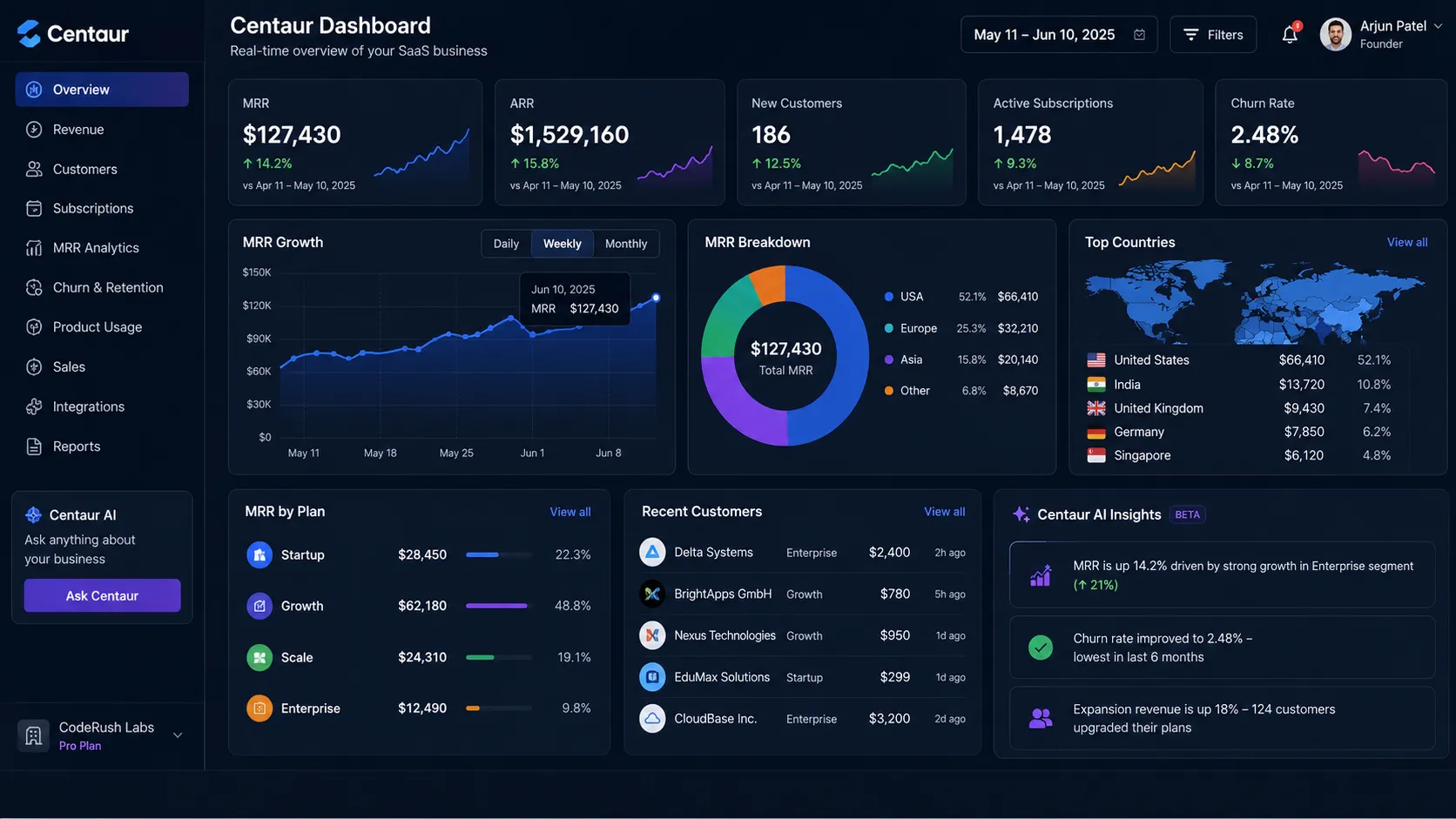Open Subscriptions from the sidebar
This screenshot has height=819, width=1456.
102,209
